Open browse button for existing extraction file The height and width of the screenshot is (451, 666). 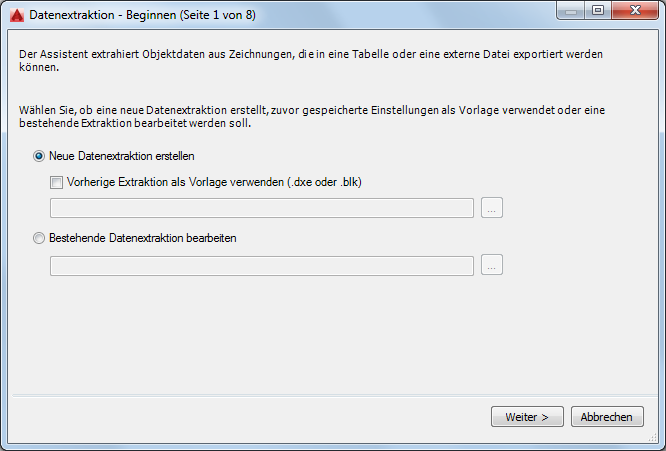coord(492,265)
